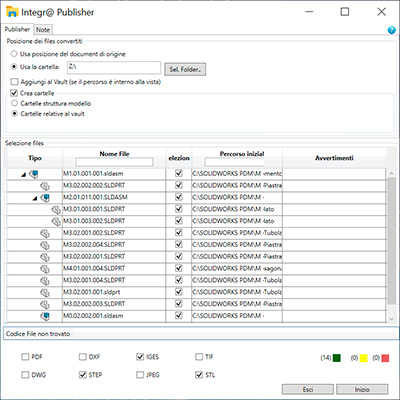Enable the DXF export checkbox

coord(83,357)
